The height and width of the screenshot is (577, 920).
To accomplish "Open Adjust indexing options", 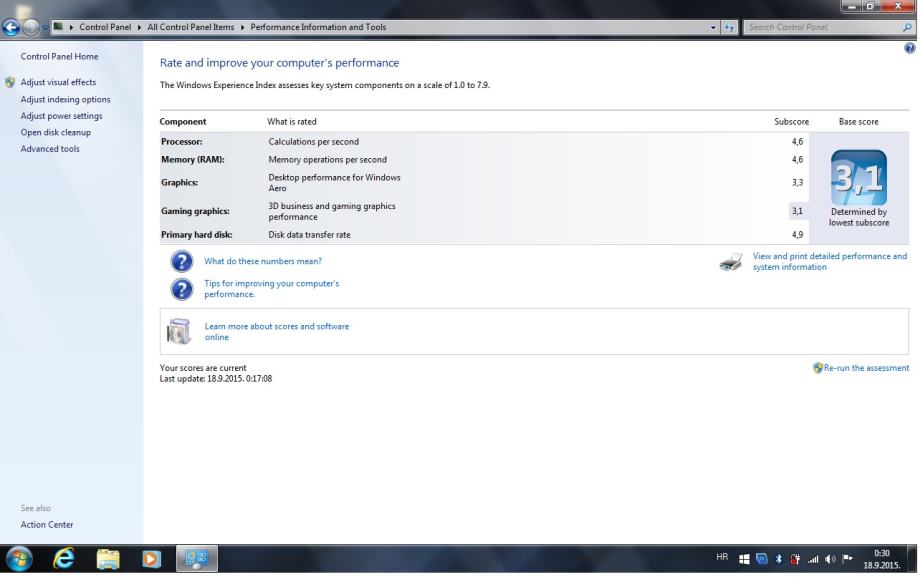I will [x=65, y=99].
